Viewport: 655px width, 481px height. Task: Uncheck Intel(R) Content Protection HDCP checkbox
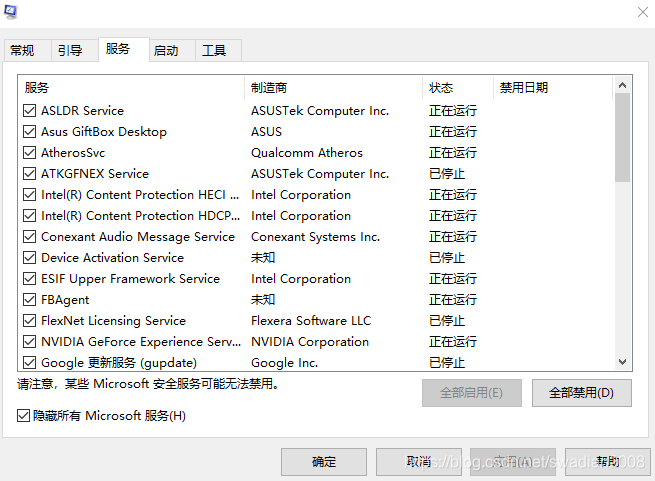click(29, 216)
